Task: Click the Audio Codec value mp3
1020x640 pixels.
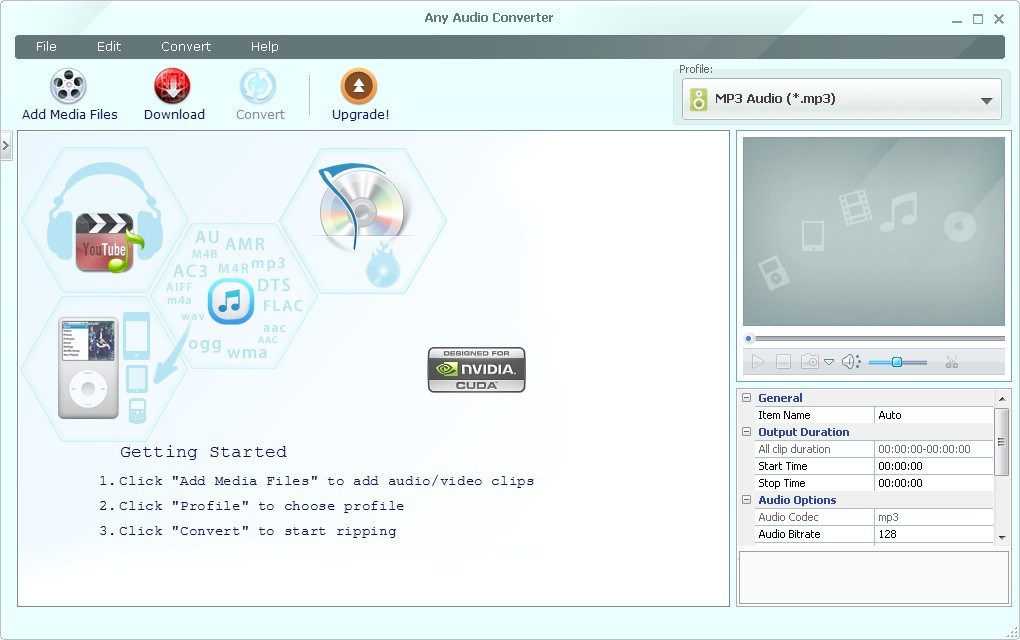Action: 933,517
